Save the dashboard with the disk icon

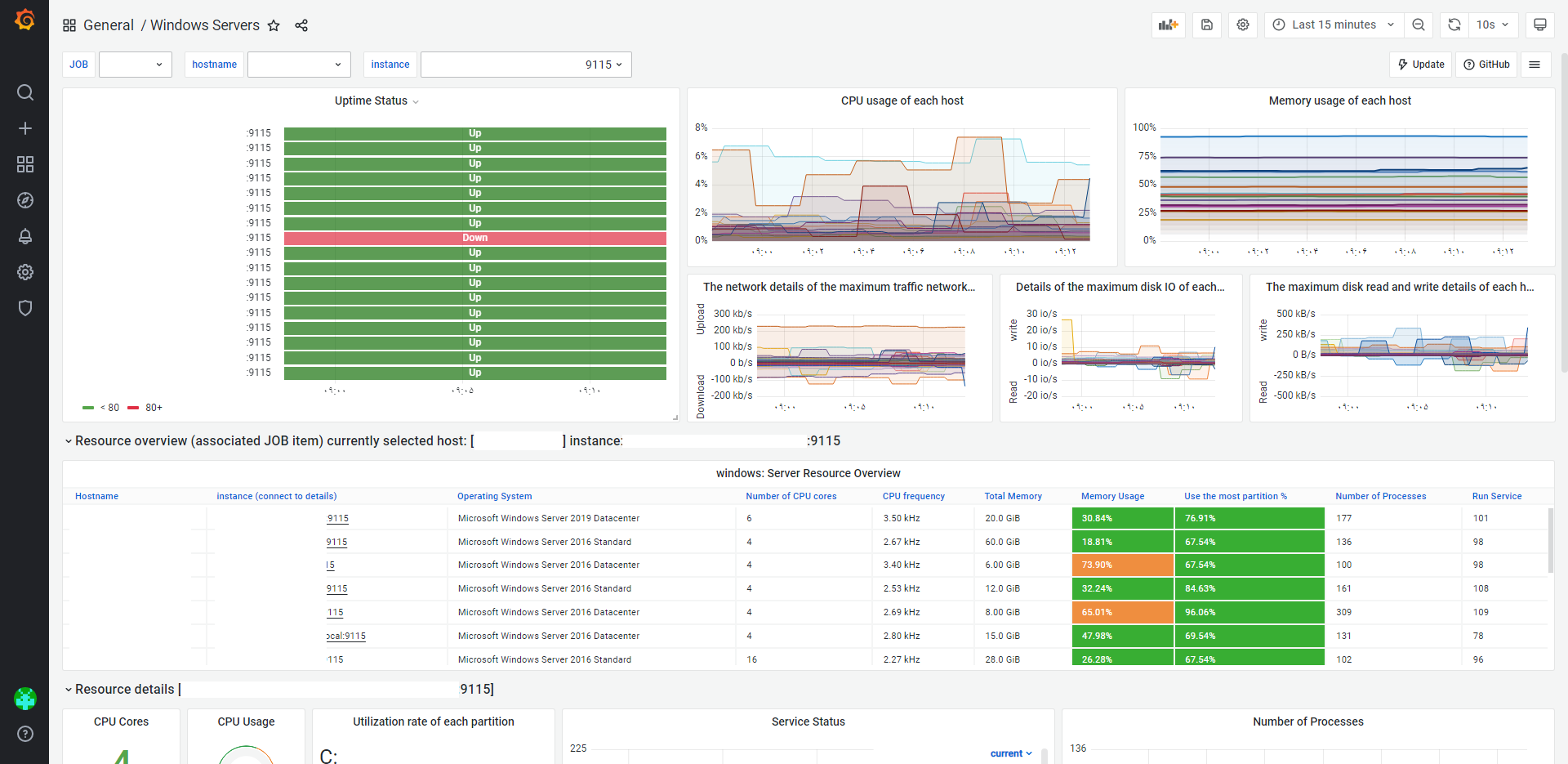(x=1207, y=25)
